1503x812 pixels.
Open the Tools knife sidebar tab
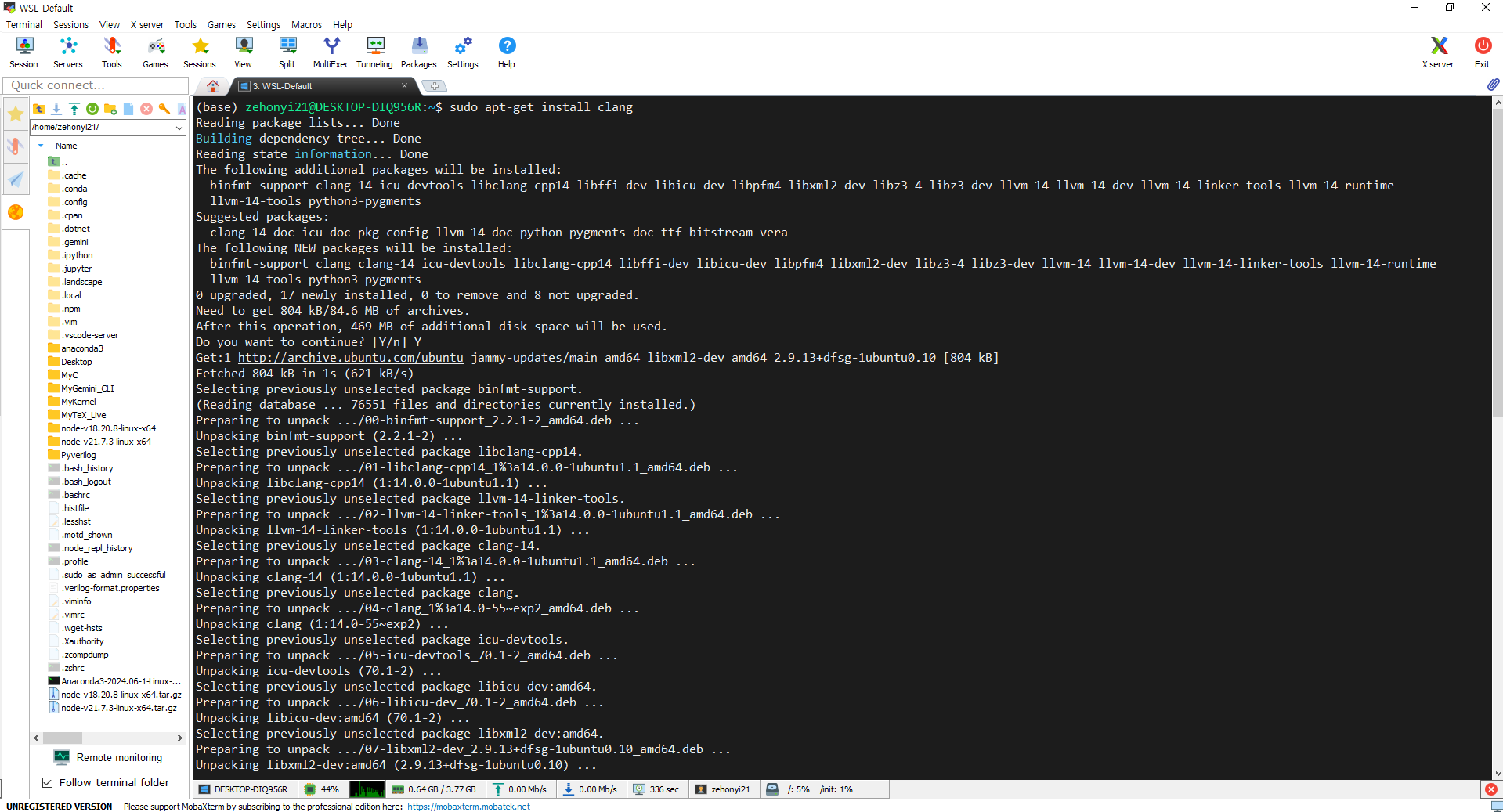[16, 146]
